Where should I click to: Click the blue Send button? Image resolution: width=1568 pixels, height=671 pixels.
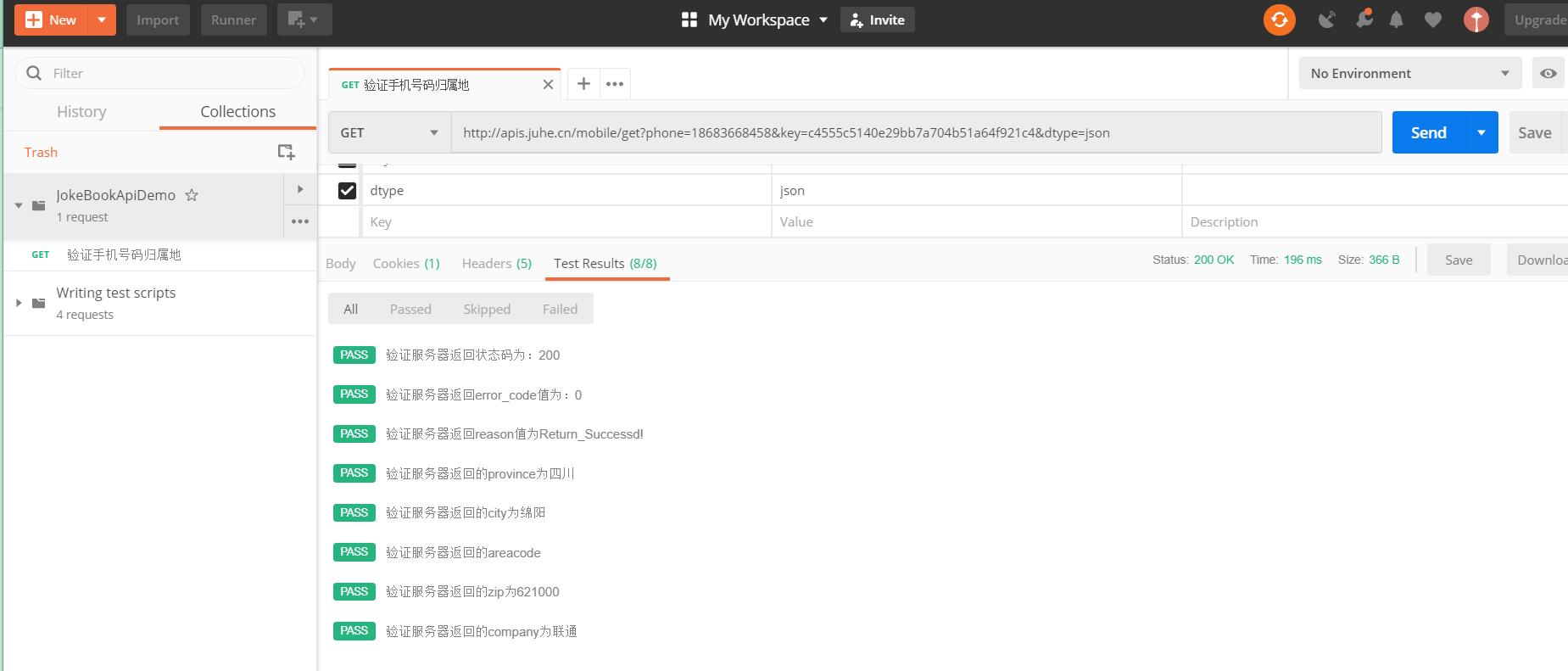pos(1428,133)
